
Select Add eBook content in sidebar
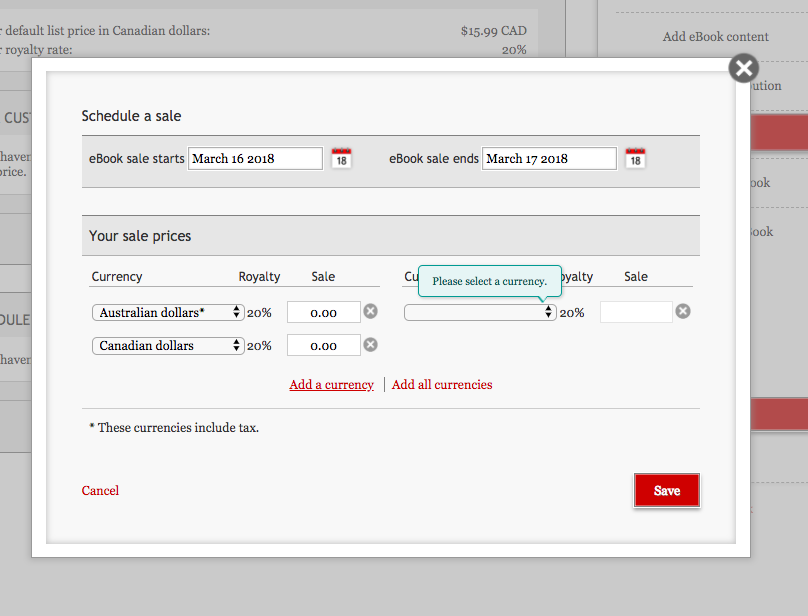pos(715,37)
